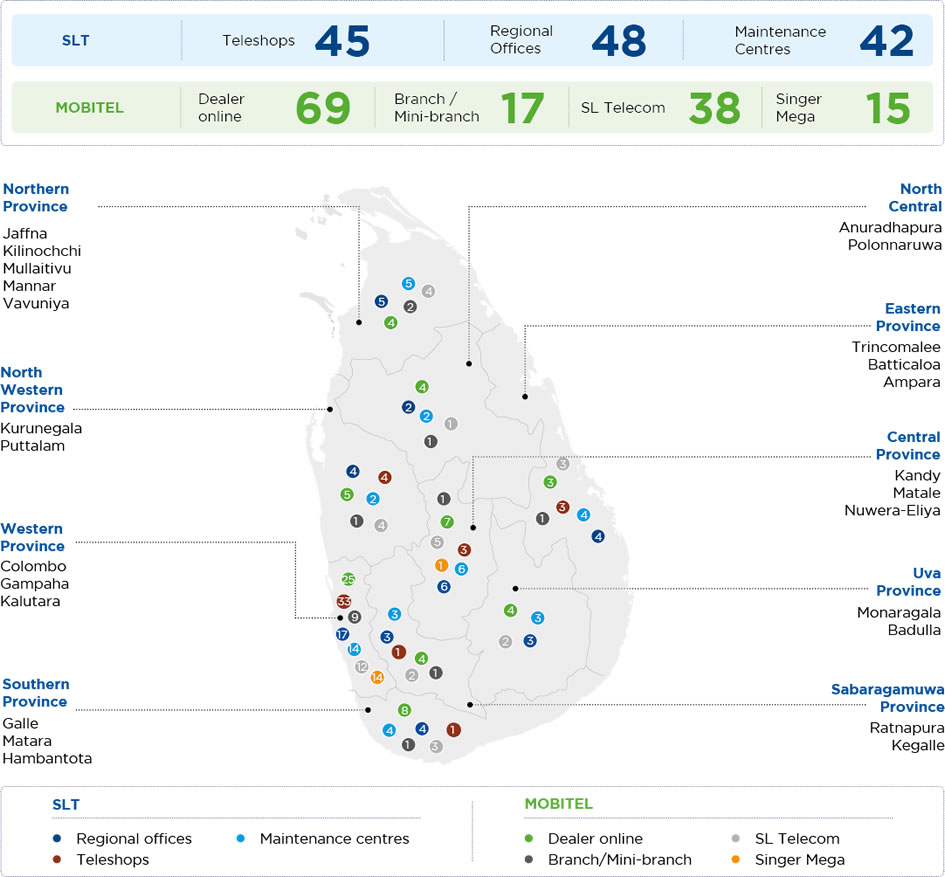
Task: Select the Regional Offices count 48
Action: coord(619,41)
